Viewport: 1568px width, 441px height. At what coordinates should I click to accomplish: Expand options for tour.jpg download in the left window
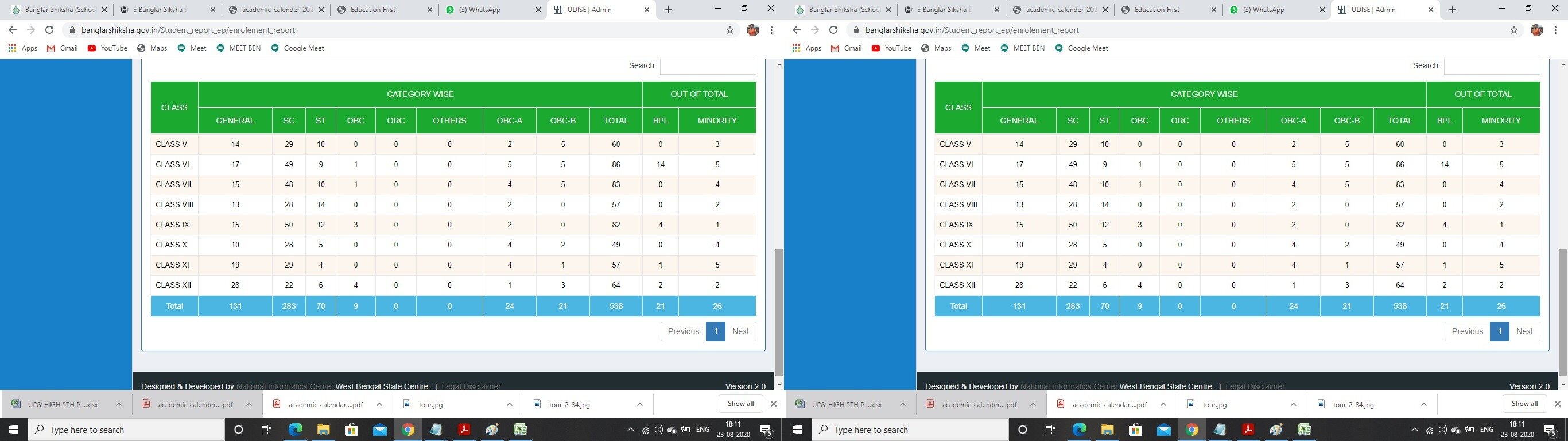[x=510, y=404]
